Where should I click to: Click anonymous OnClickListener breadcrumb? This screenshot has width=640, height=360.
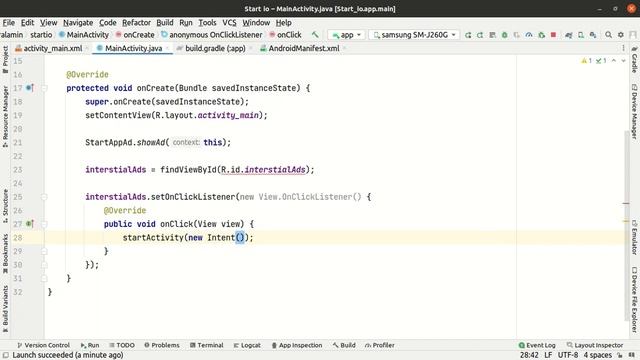click(212, 35)
